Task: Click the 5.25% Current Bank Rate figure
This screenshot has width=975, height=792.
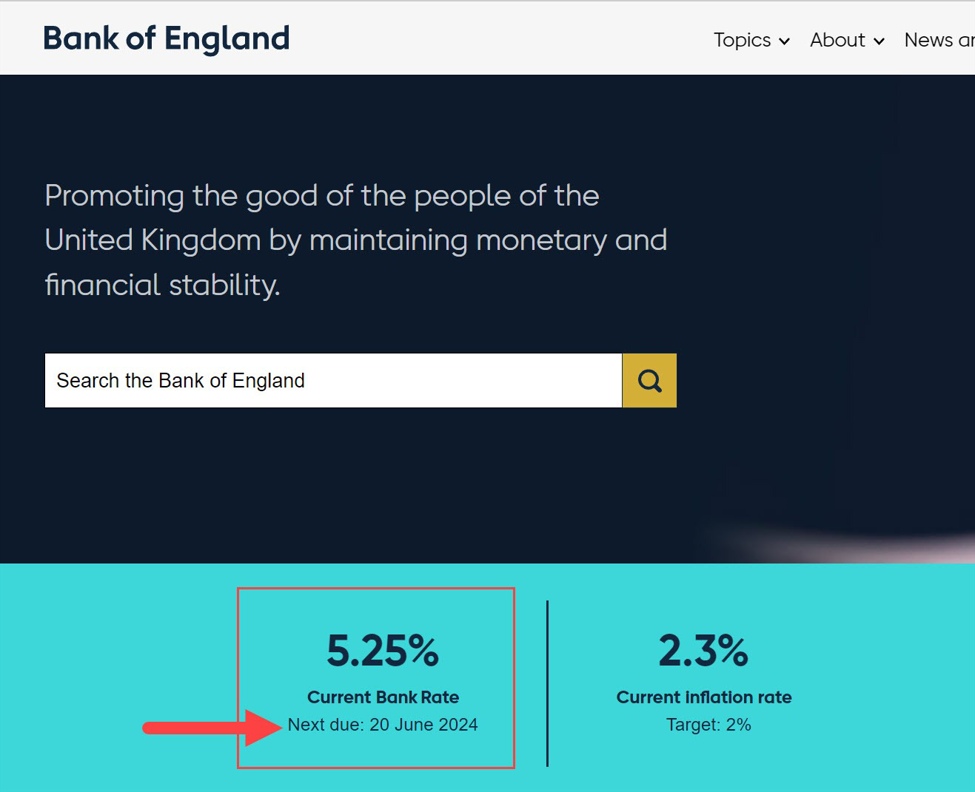Action: [x=382, y=650]
